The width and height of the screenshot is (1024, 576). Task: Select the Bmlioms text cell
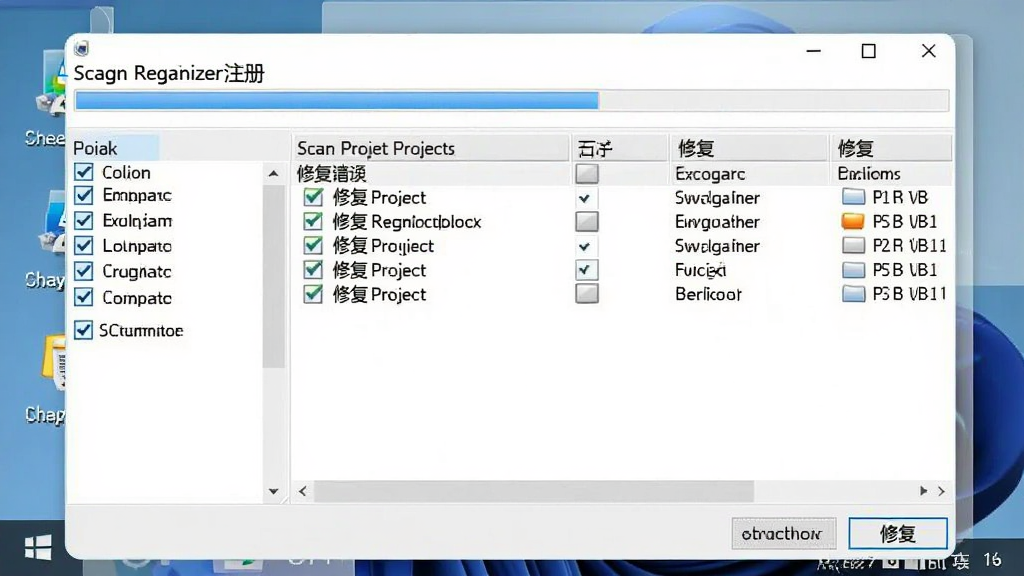coord(869,174)
